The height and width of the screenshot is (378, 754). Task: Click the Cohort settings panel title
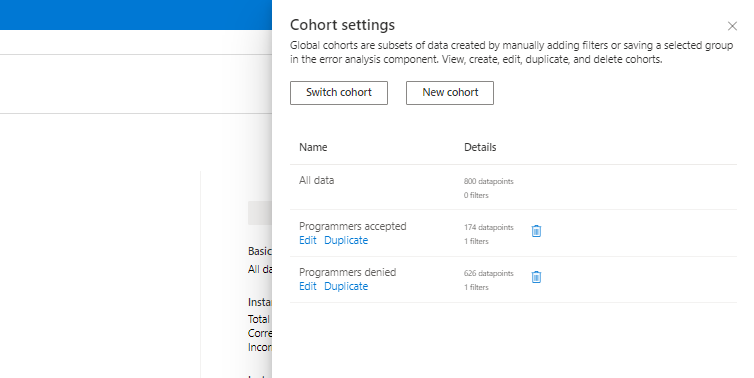click(342, 25)
